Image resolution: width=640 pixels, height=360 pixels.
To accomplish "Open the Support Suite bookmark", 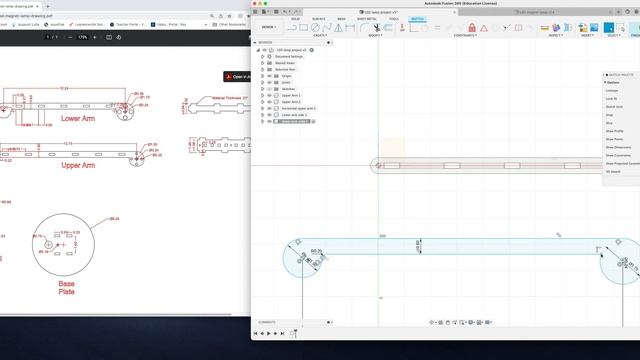I will tap(26, 24).
